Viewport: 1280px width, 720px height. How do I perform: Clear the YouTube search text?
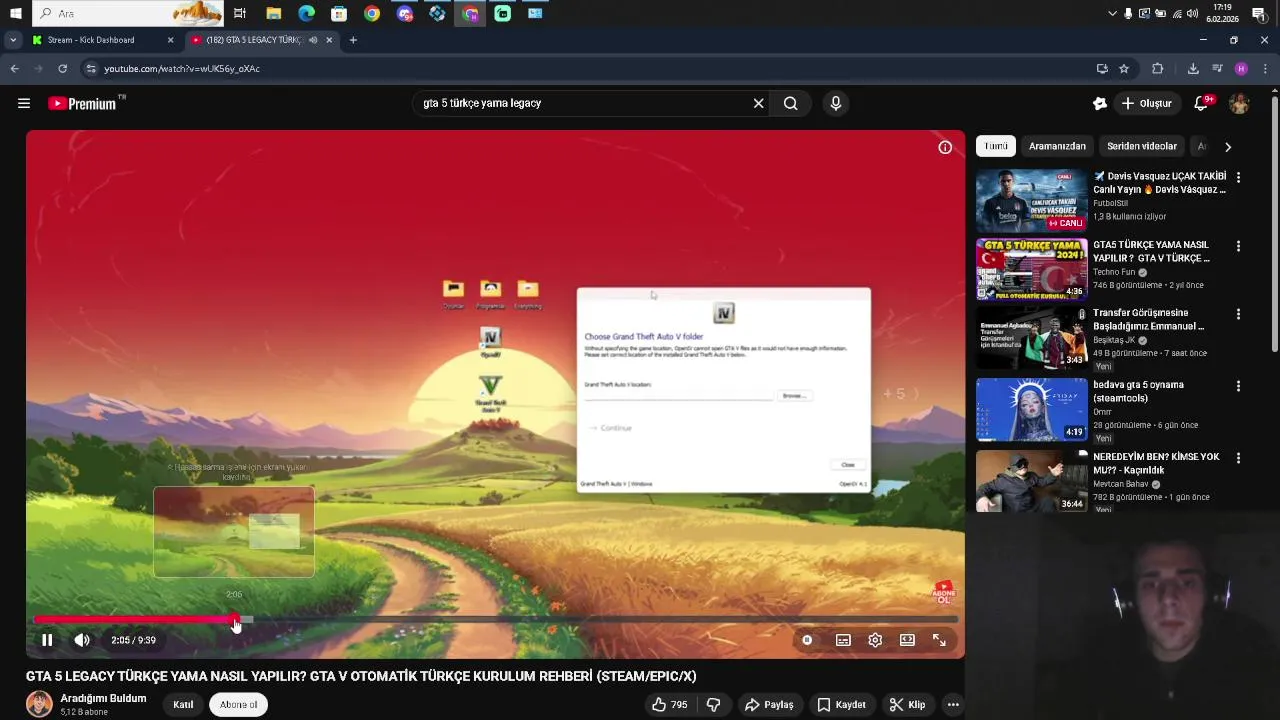pos(758,103)
